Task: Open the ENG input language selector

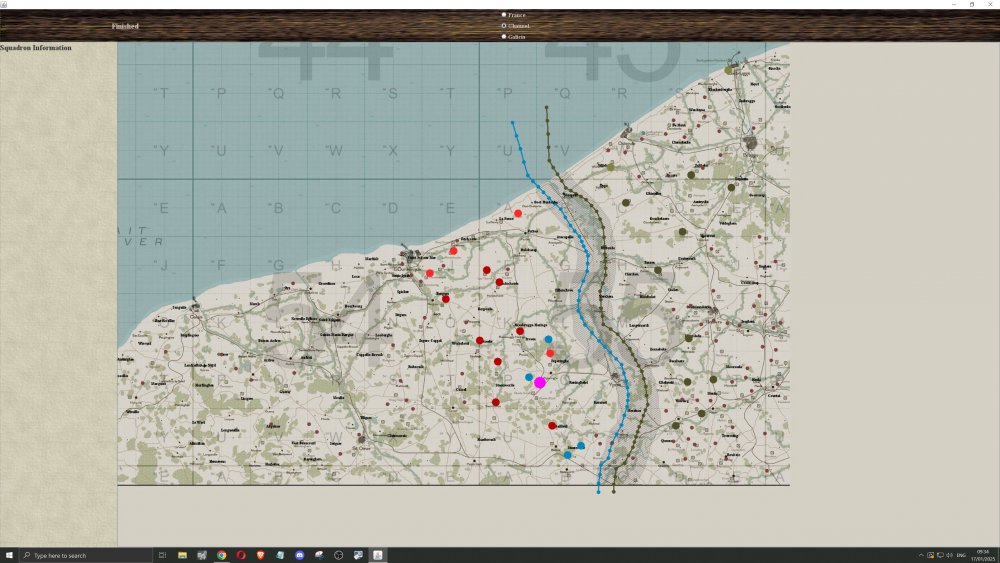Action: coord(961,555)
